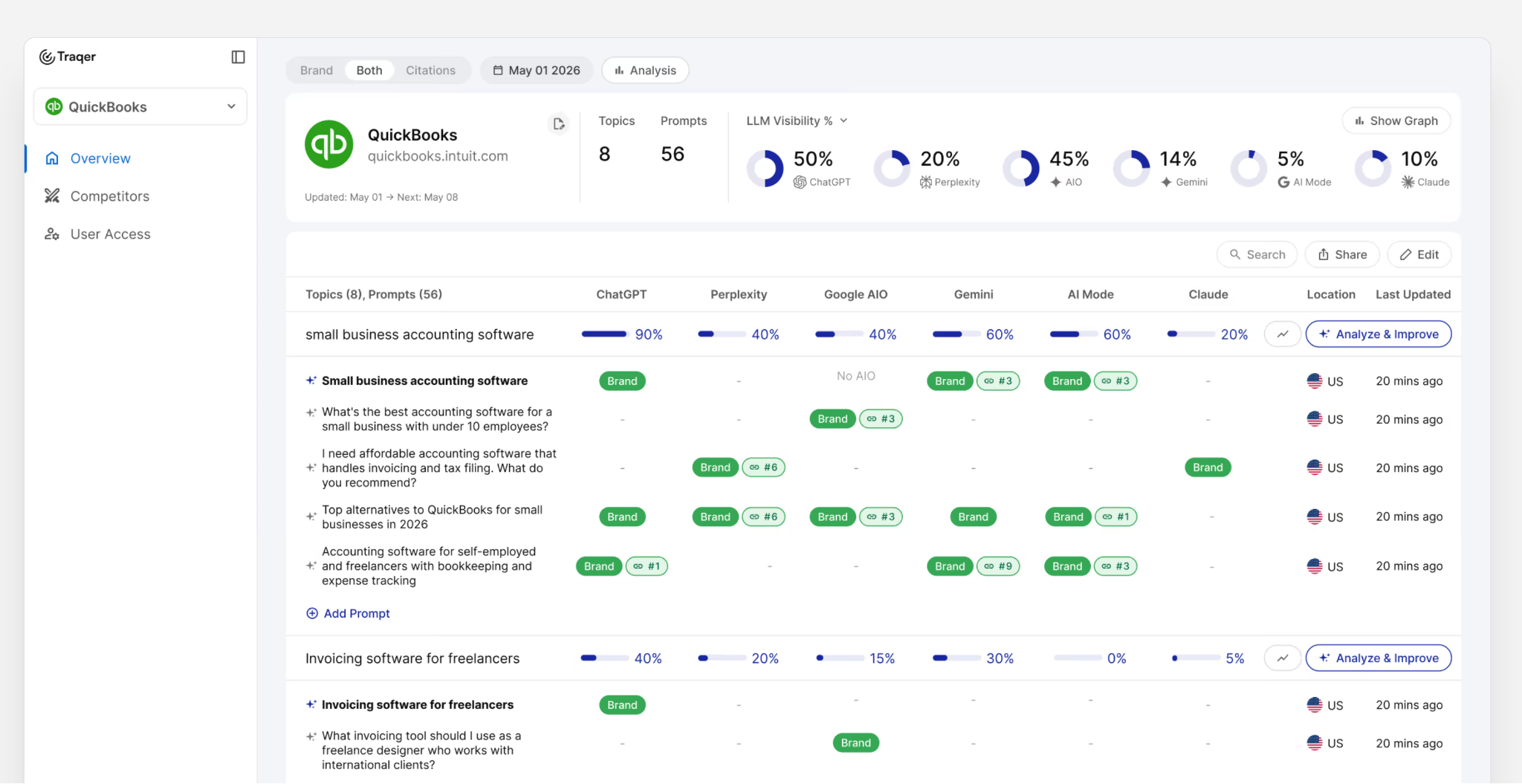Click ChatGPT visibility donut chart
The image size is (1522, 784).
point(765,169)
